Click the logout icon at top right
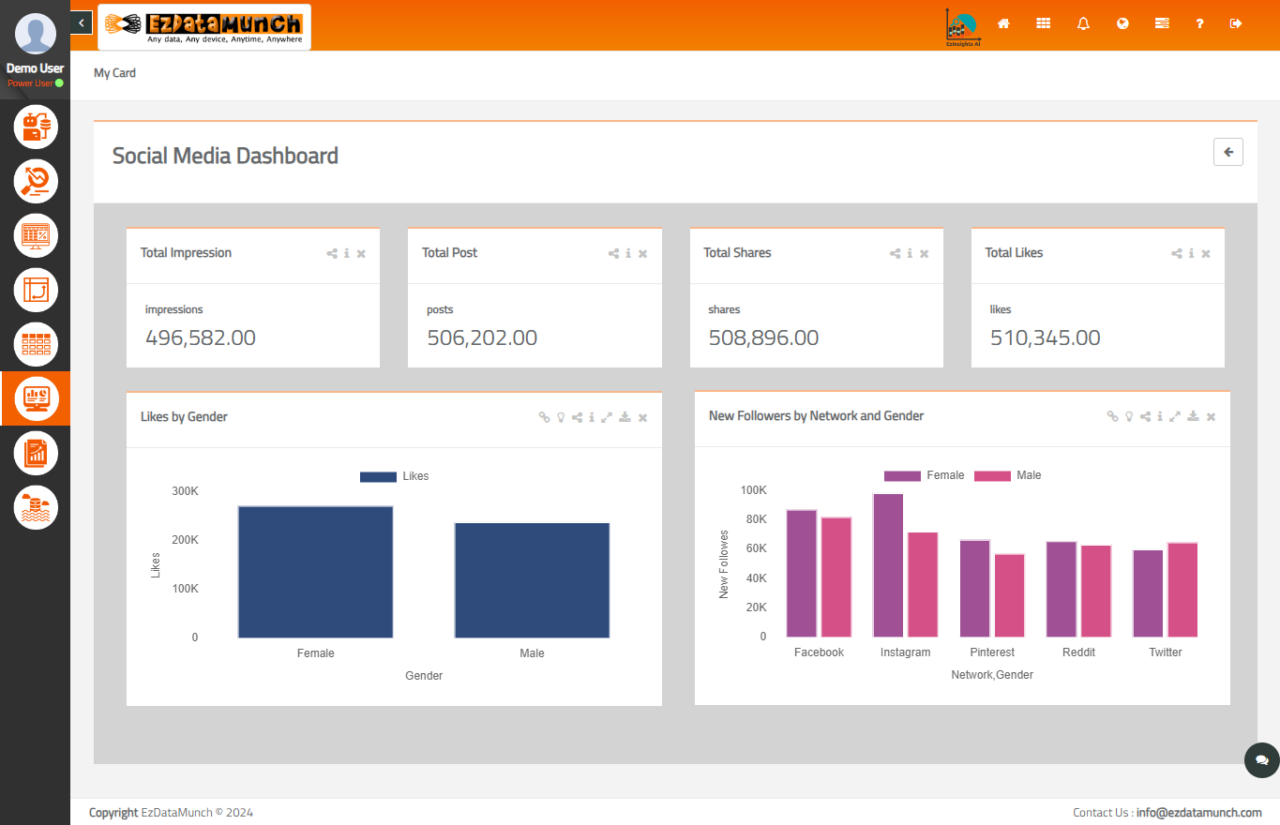Image resolution: width=1280 pixels, height=825 pixels. pyautogui.click(x=1235, y=23)
